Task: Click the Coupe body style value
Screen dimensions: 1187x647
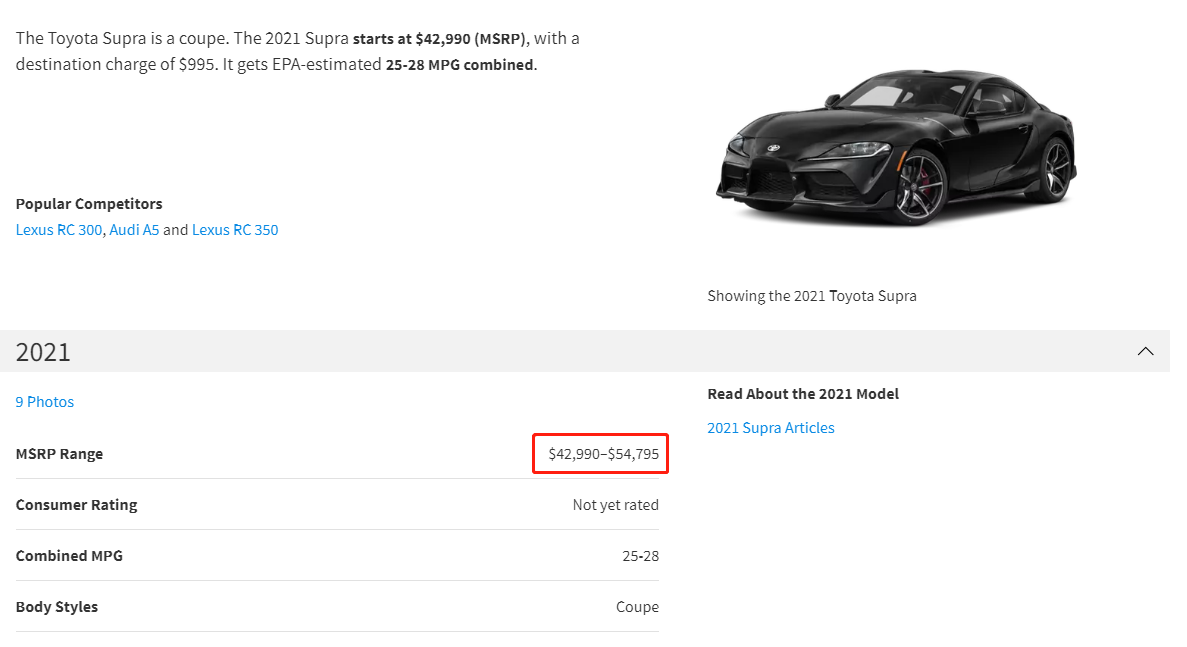Action: click(x=637, y=607)
